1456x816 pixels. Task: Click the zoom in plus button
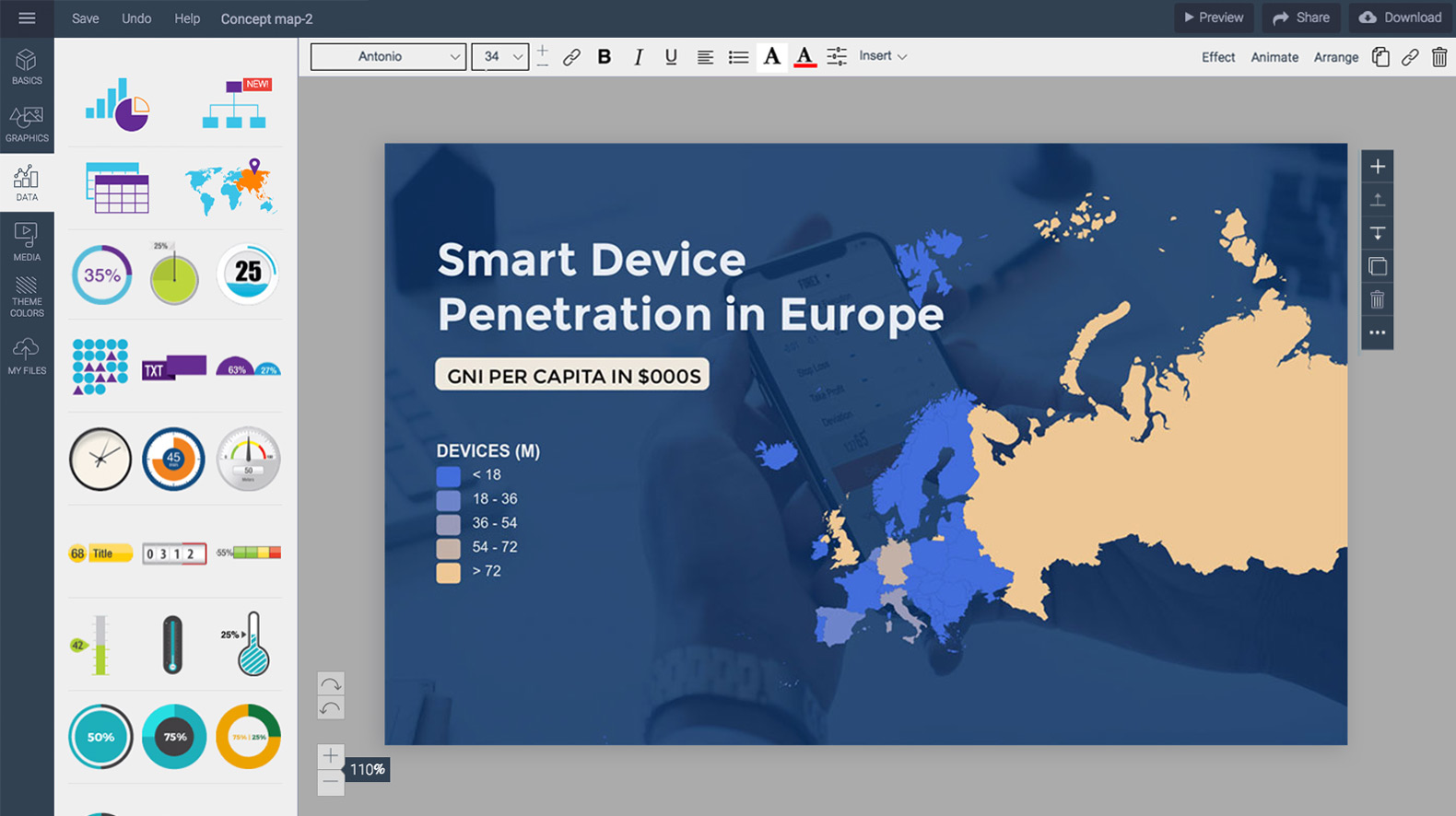[x=331, y=756]
